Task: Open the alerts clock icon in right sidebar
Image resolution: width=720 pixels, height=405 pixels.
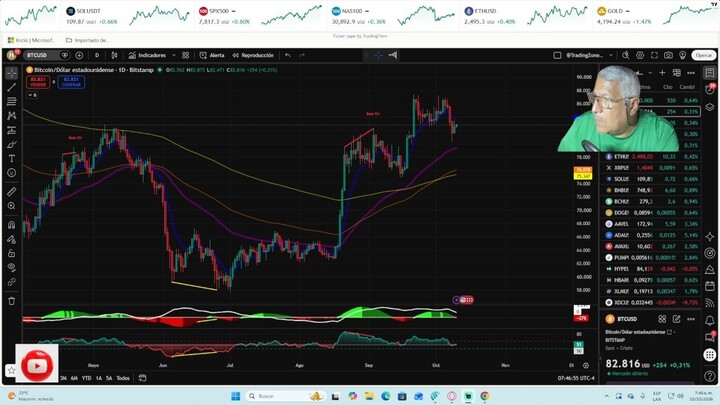Action: coord(710,90)
